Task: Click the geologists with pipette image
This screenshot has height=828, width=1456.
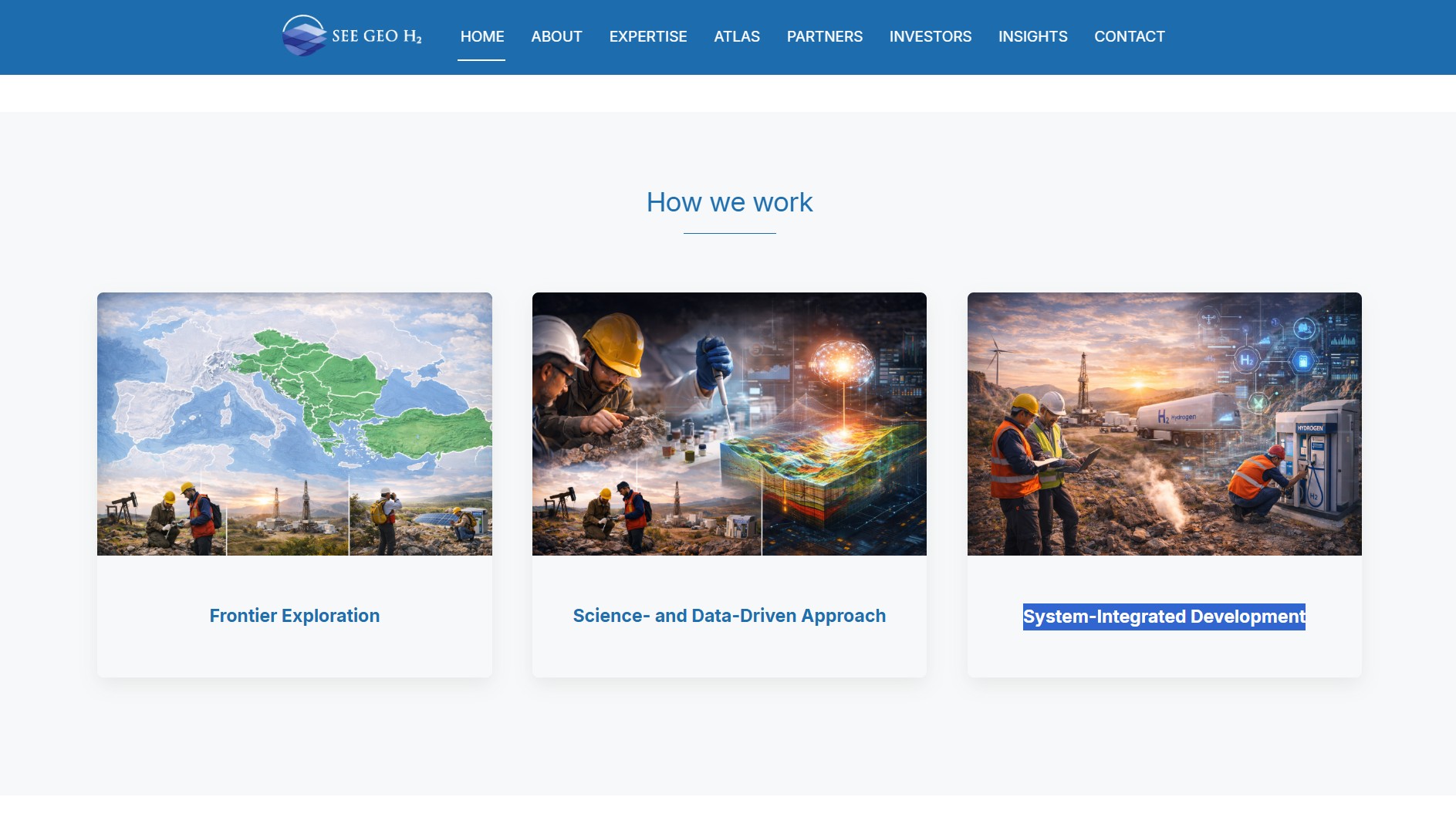Action: [729, 424]
